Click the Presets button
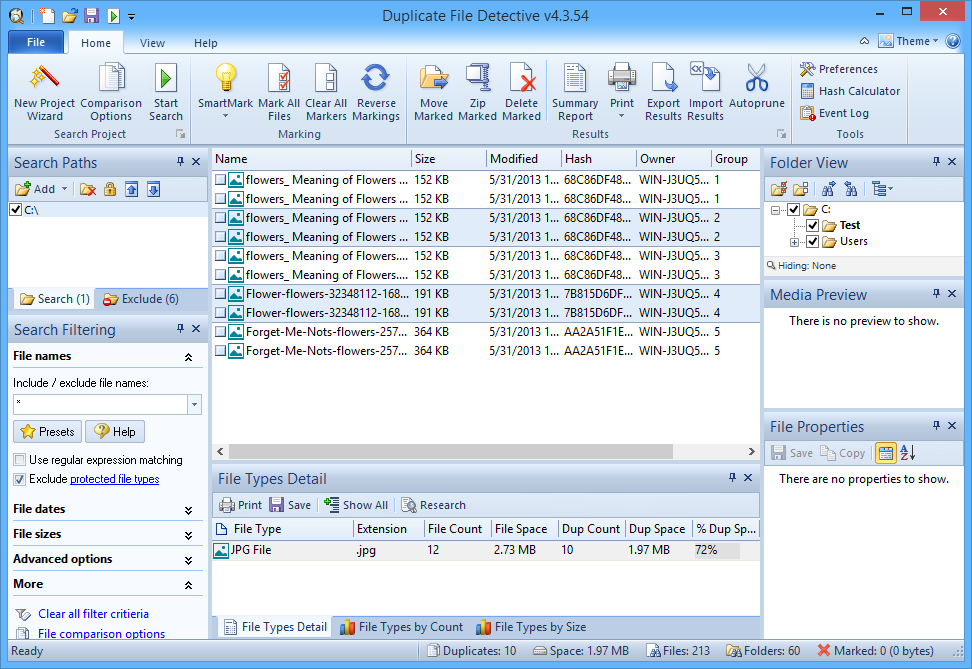The width and height of the screenshot is (972, 669). 47,432
